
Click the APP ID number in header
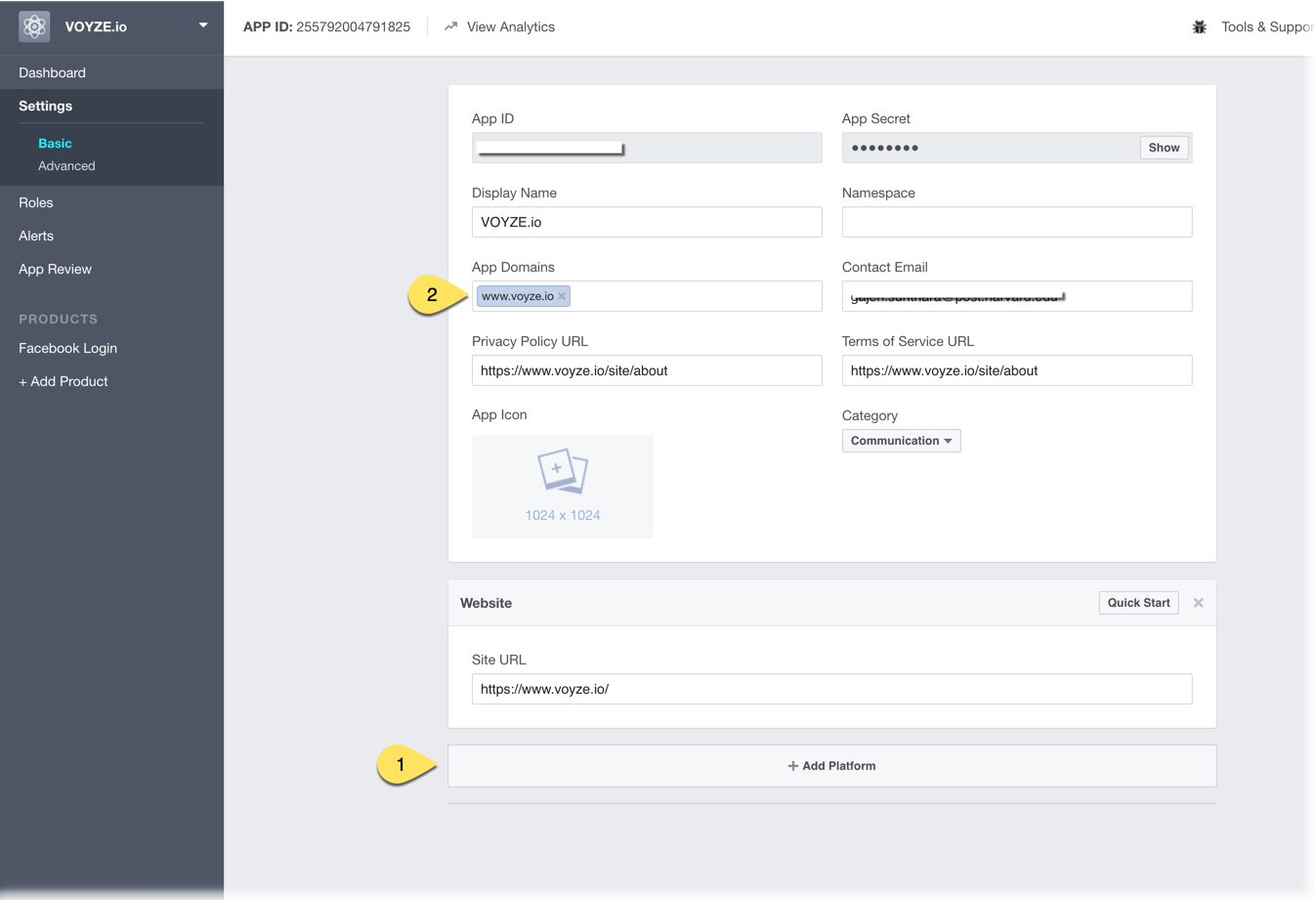click(353, 26)
